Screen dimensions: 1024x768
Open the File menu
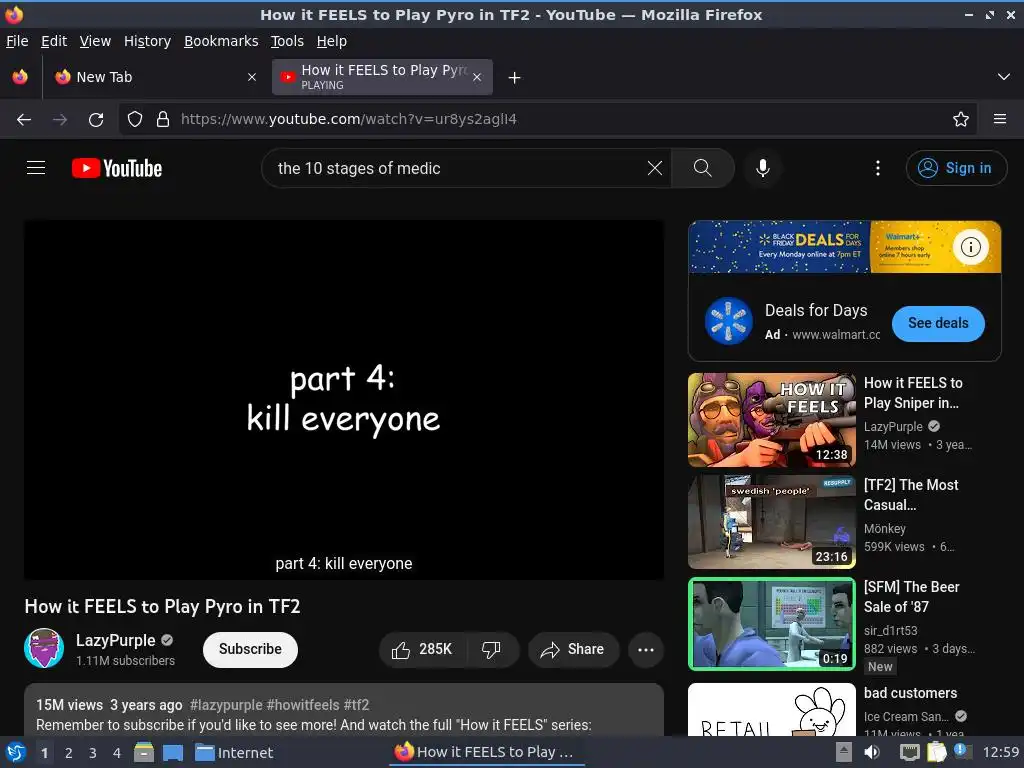[17, 41]
